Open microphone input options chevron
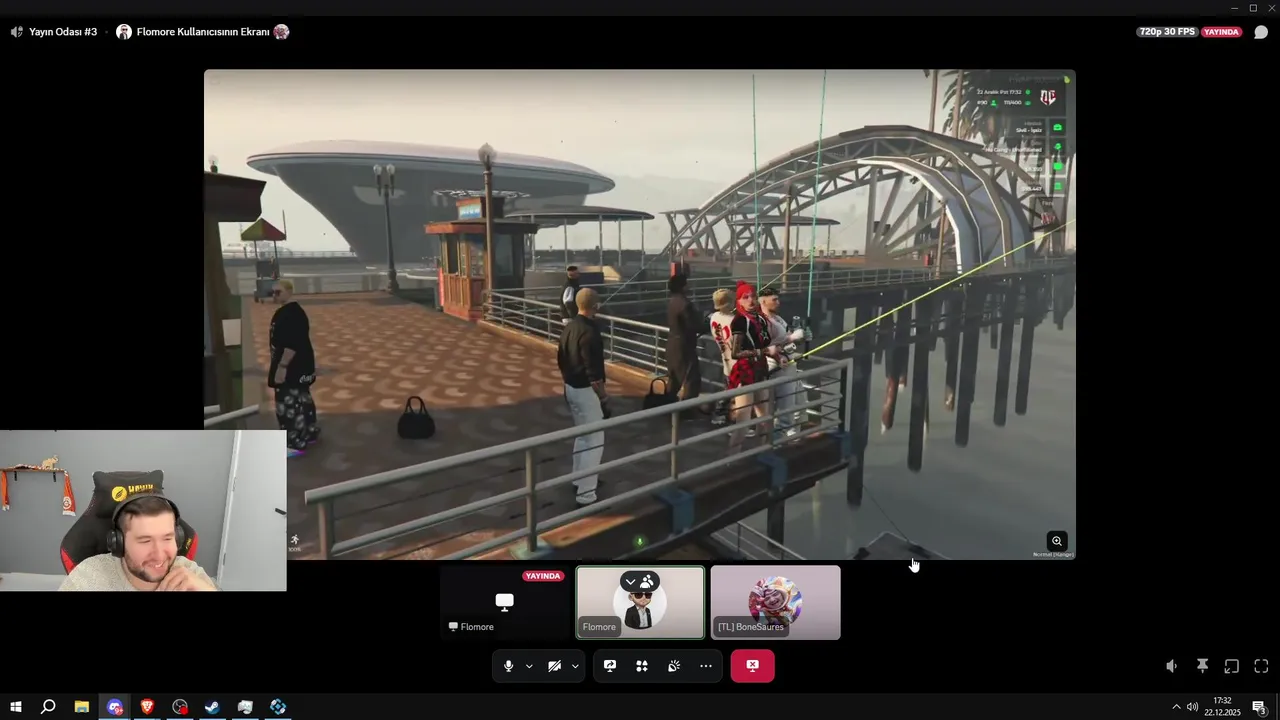The width and height of the screenshot is (1280, 720). point(529,667)
